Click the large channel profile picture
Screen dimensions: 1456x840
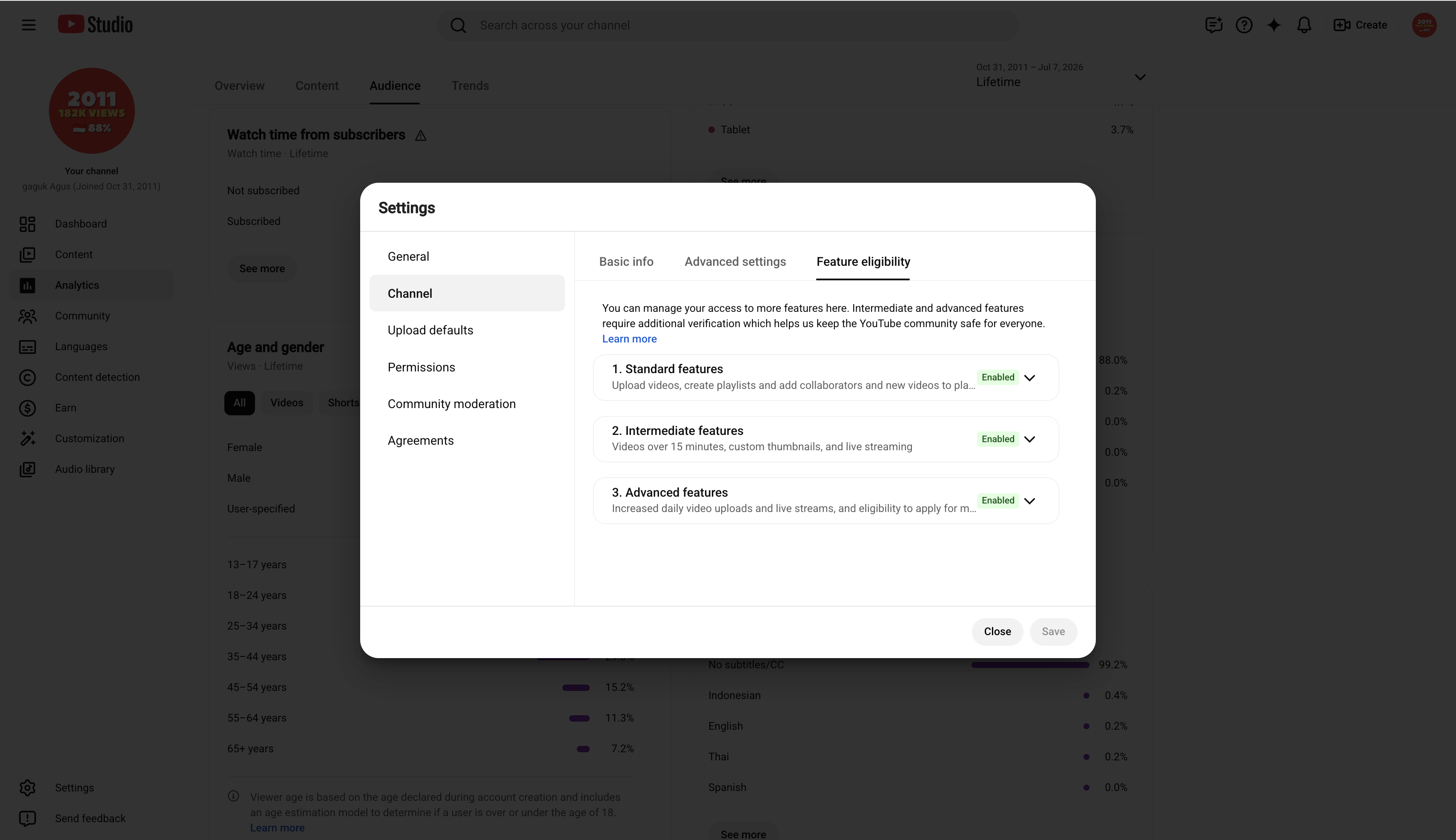point(92,111)
